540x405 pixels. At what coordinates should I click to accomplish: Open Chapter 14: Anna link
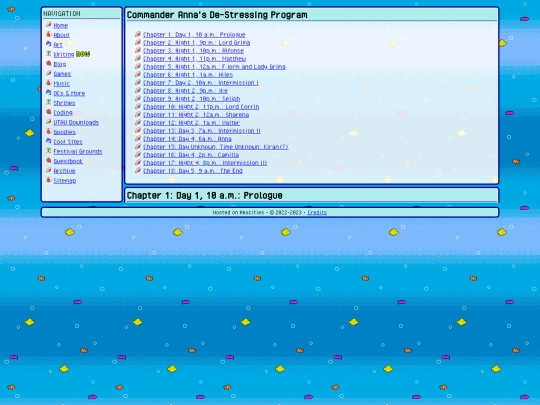[x=187, y=139]
